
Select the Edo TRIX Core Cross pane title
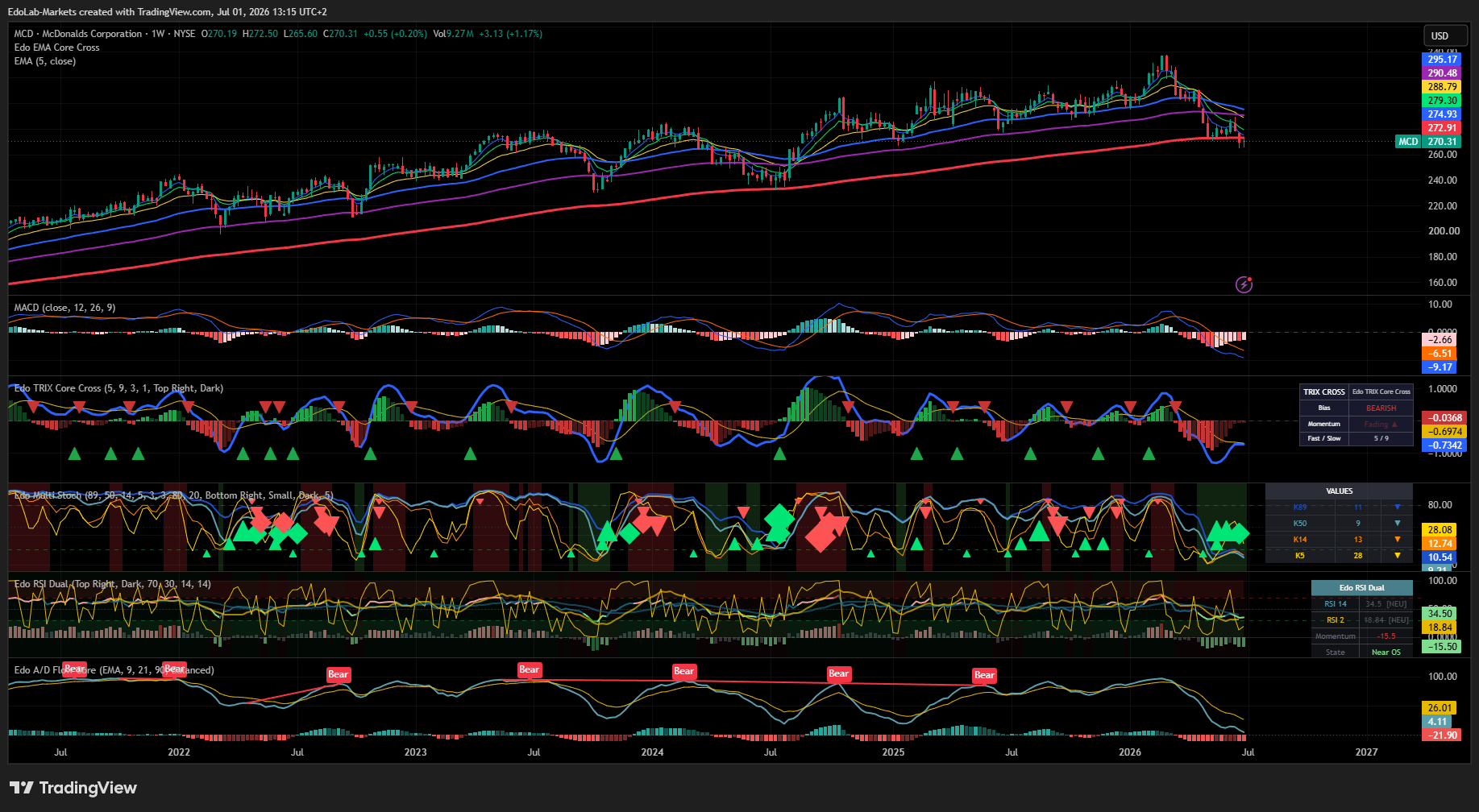[x=118, y=388]
